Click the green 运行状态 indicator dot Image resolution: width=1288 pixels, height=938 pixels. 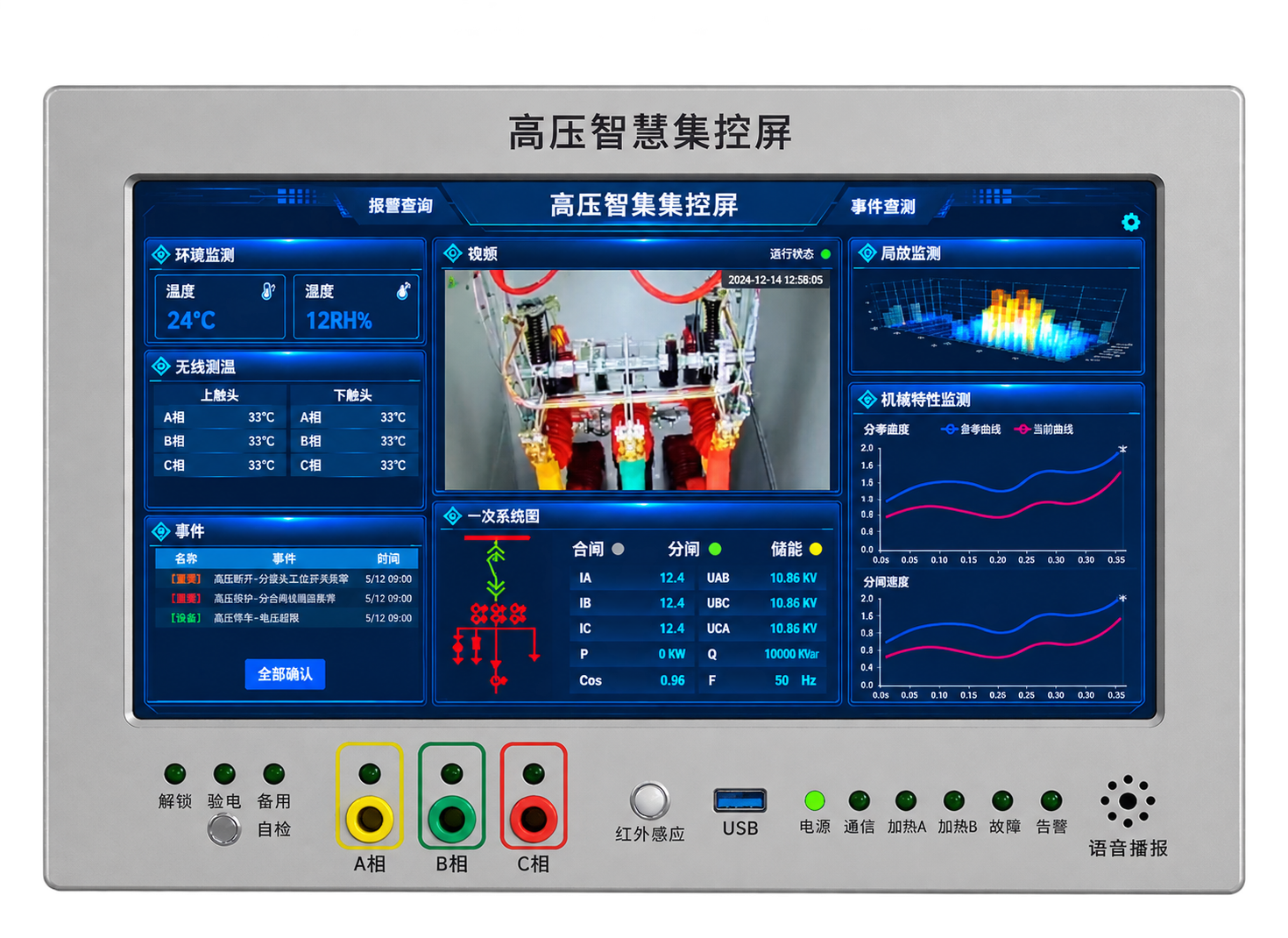825,254
